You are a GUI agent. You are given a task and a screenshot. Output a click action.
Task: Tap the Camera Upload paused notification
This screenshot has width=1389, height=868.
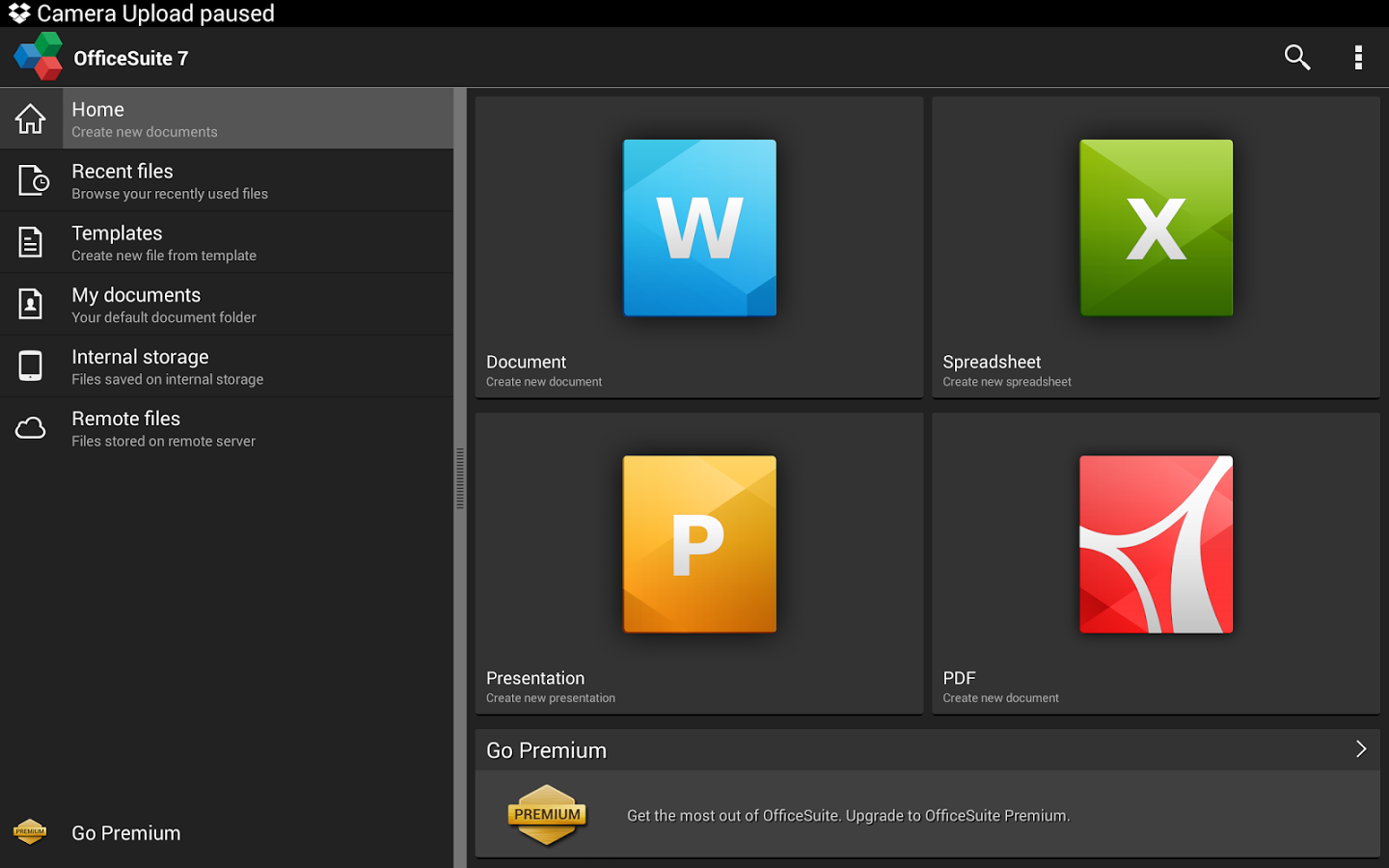click(x=154, y=13)
